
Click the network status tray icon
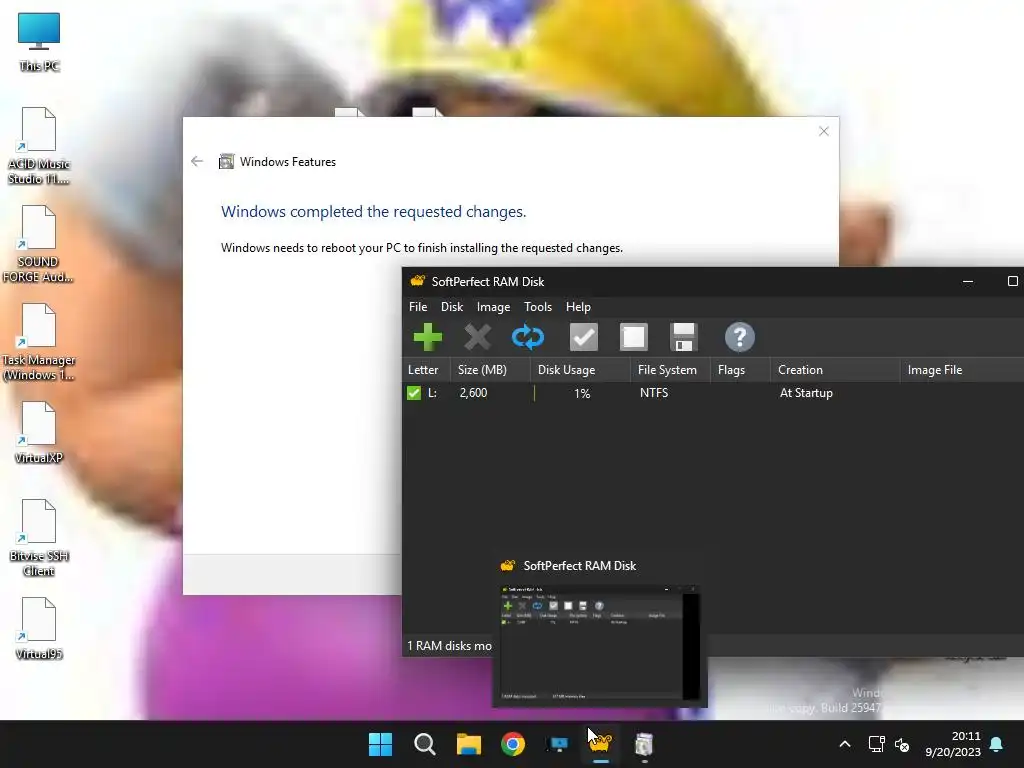pos(876,744)
